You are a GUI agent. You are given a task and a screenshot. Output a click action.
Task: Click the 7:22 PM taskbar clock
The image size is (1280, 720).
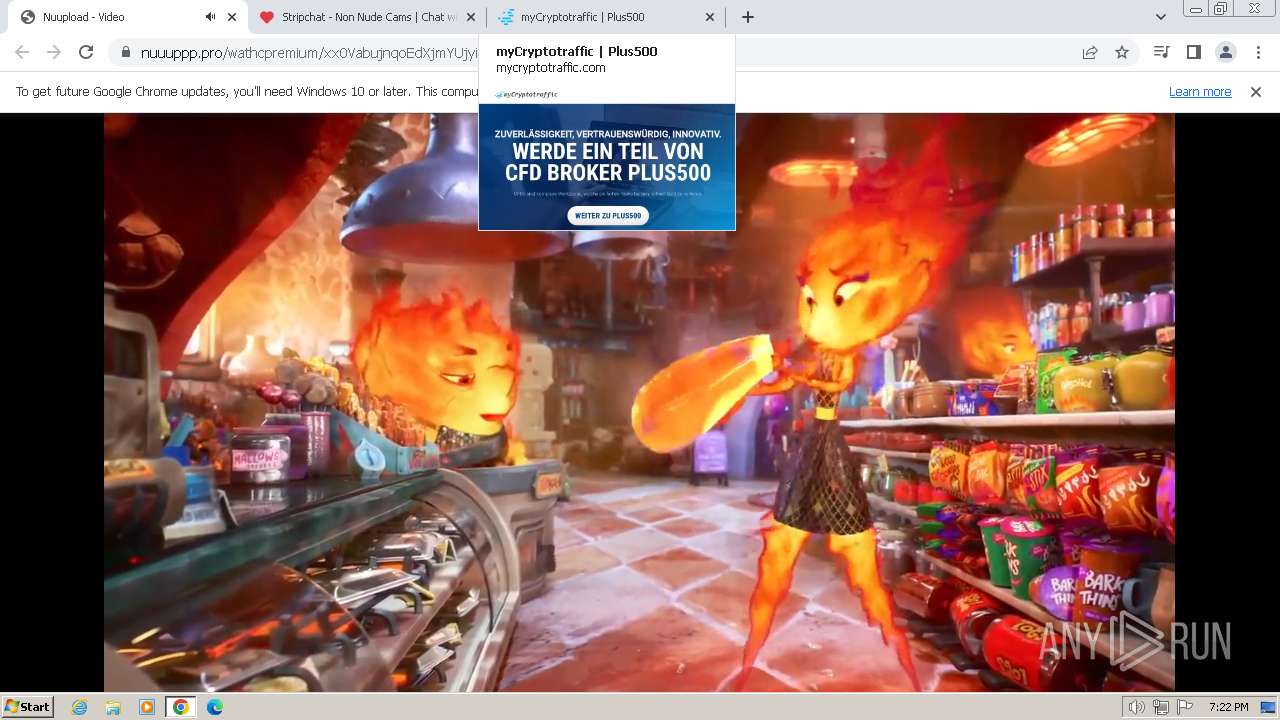click(x=1228, y=707)
